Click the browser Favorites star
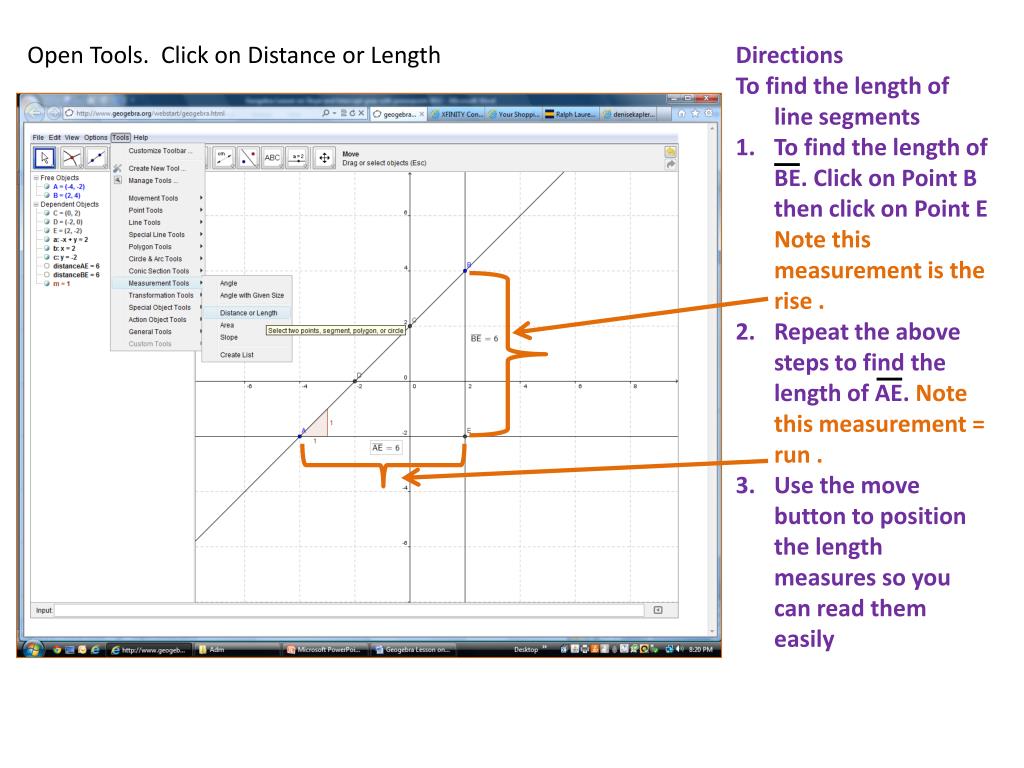 coord(695,114)
